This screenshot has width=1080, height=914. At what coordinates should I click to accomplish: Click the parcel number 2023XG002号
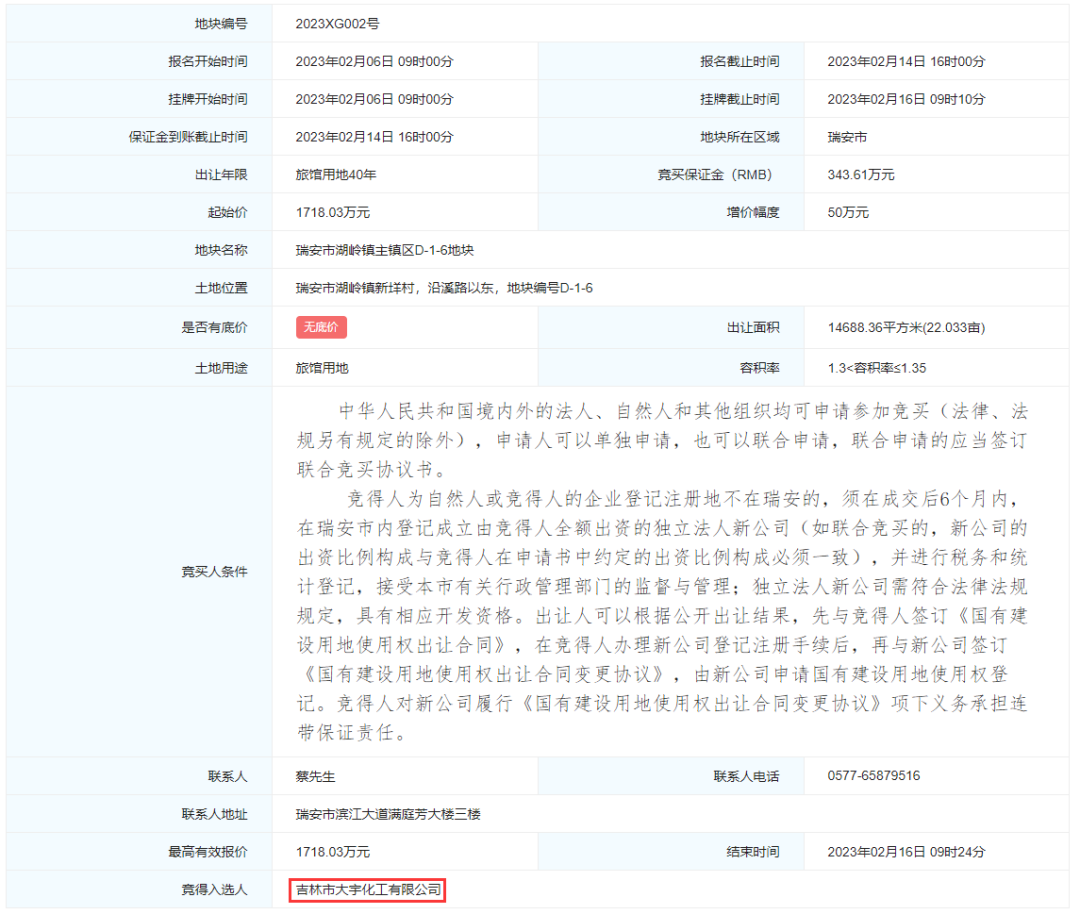click(337, 23)
